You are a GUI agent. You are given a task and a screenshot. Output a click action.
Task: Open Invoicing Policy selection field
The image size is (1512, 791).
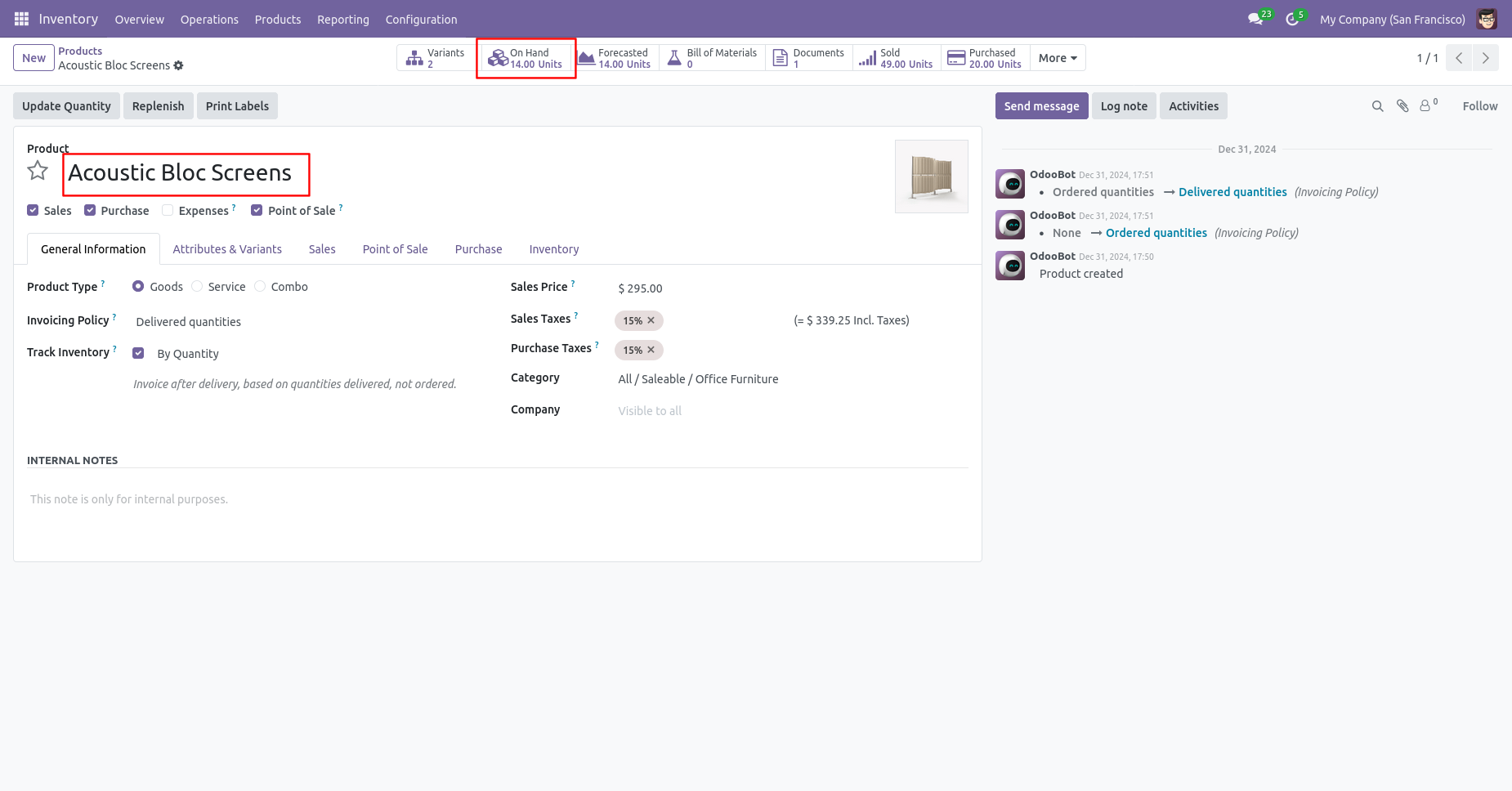(x=311, y=322)
